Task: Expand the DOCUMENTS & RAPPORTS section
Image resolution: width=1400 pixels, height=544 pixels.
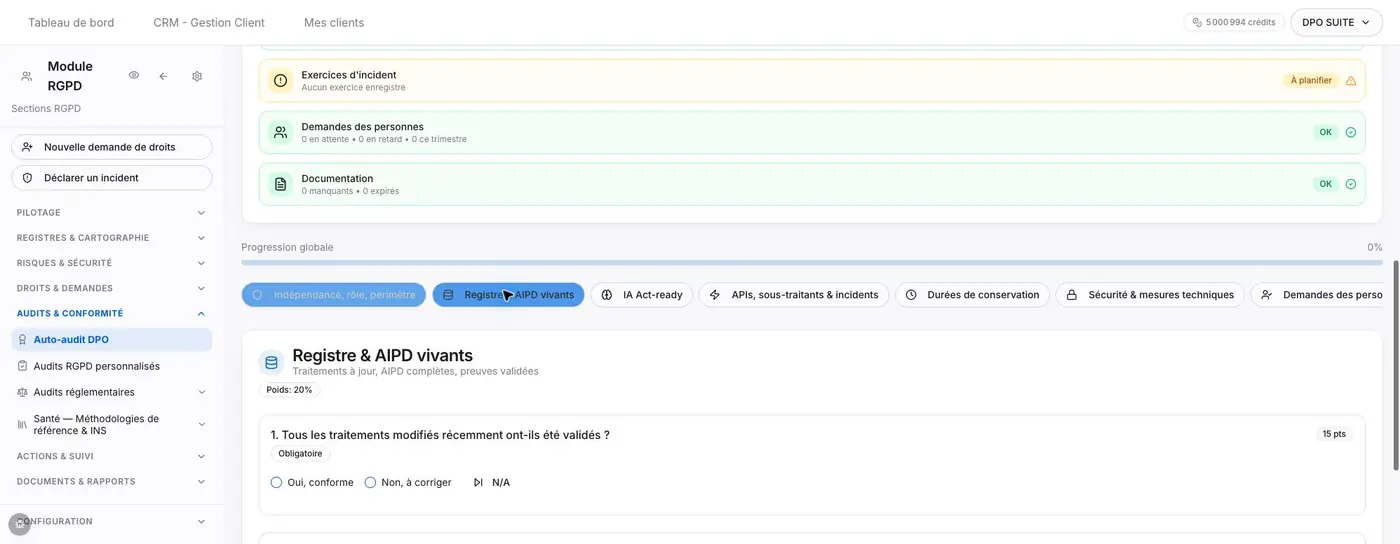Action: 112,481
